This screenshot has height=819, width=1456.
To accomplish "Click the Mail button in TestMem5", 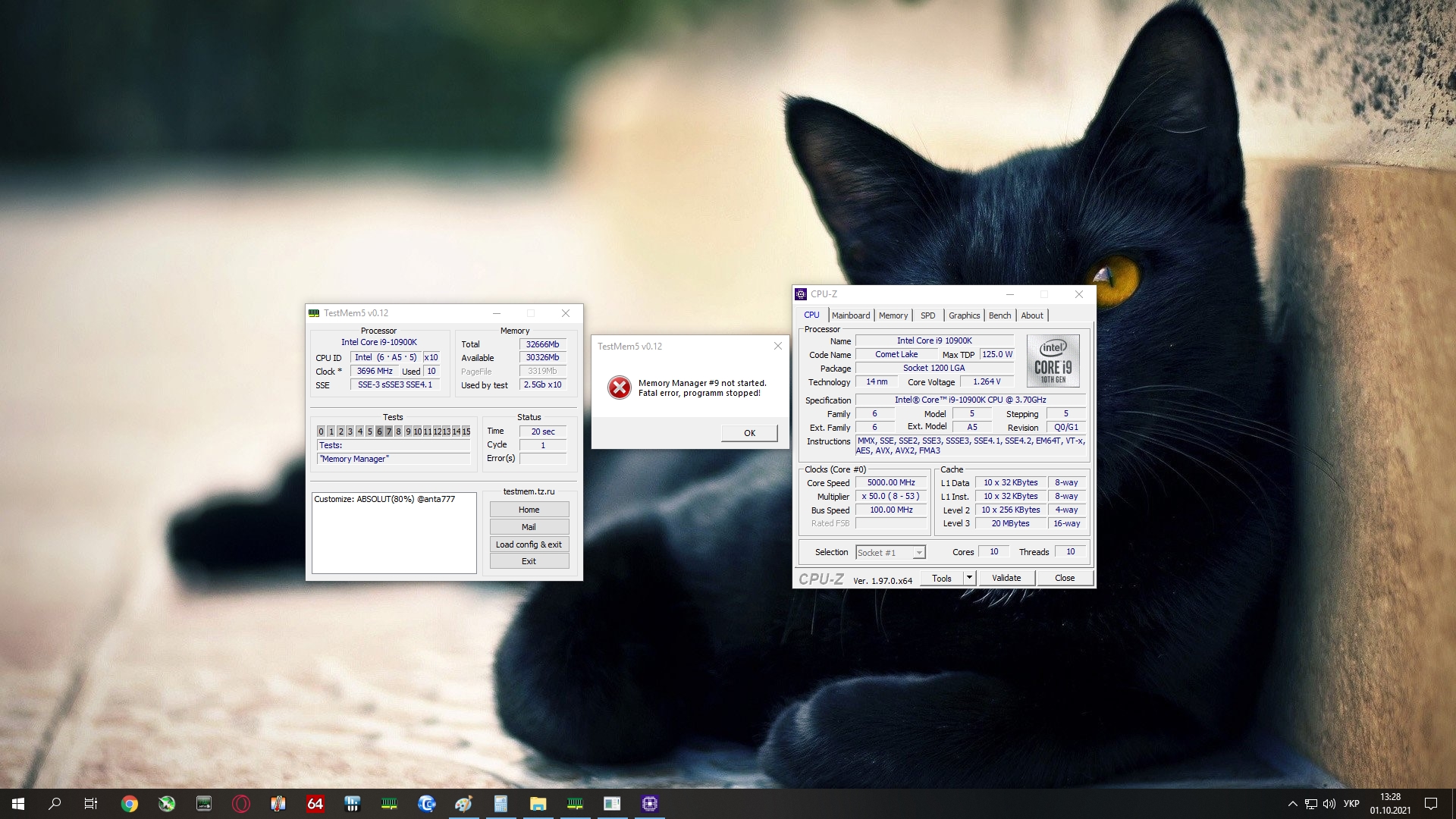I will pos(529,527).
